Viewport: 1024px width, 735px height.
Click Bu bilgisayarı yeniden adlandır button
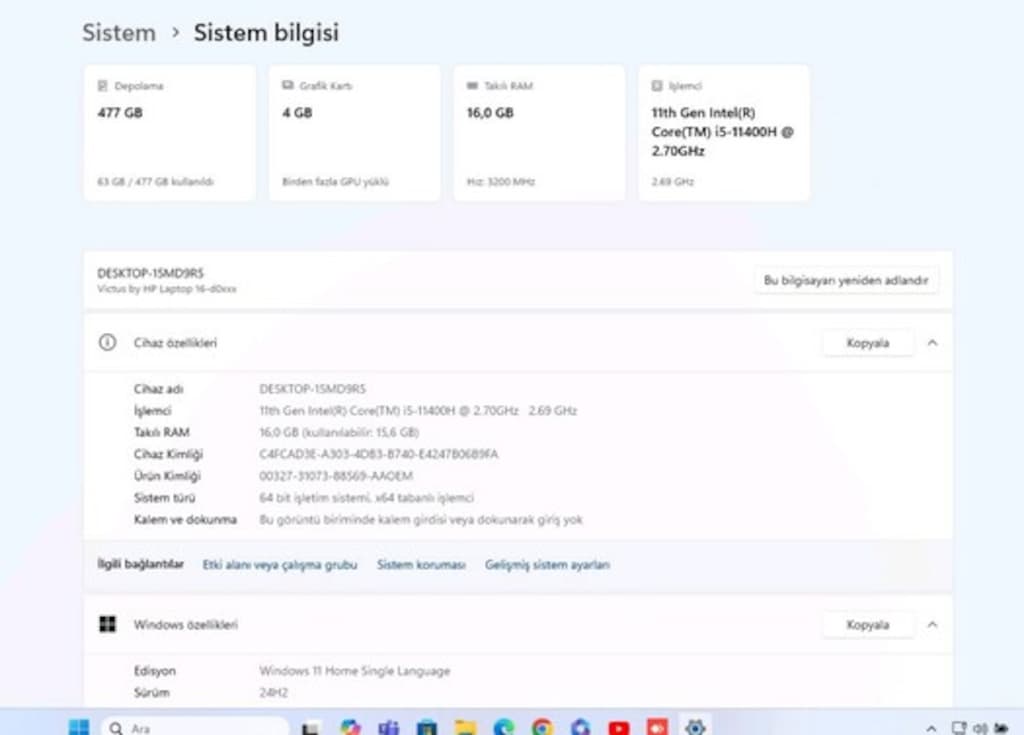(x=846, y=280)
